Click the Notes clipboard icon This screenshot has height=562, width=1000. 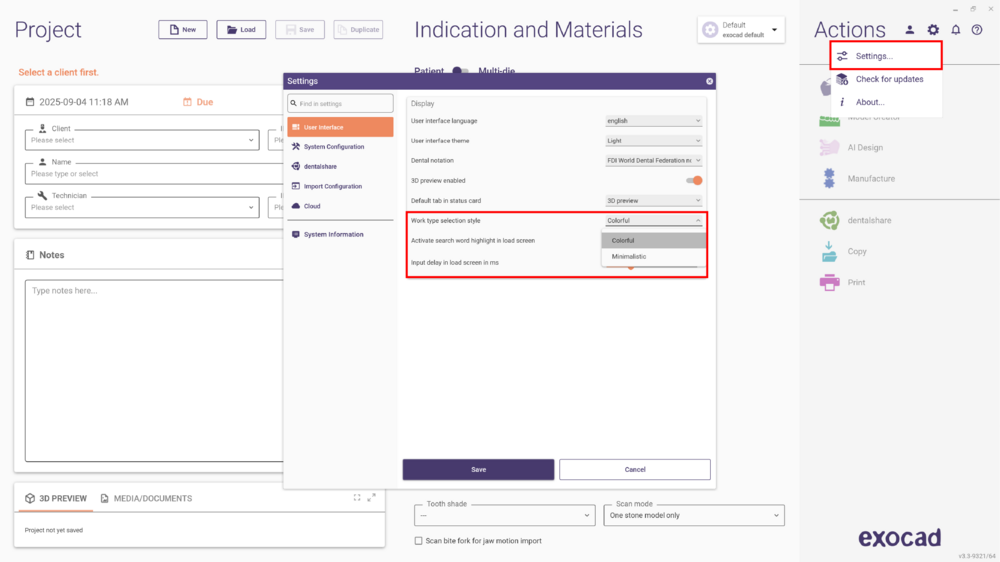click(30, 255)
